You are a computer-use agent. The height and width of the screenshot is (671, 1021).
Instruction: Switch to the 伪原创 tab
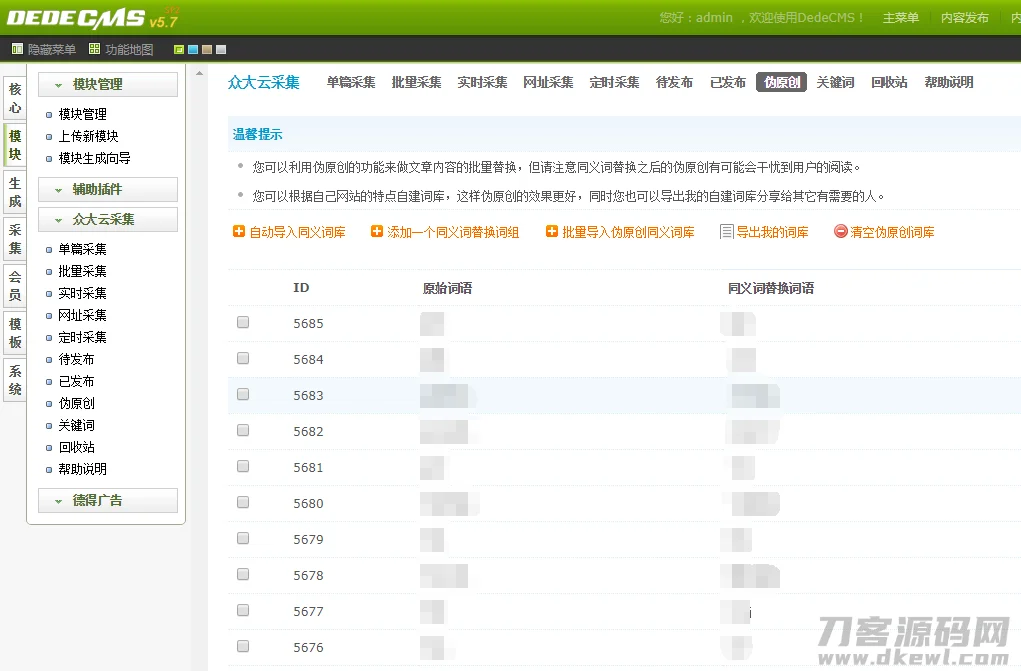(x=780, y=82)
